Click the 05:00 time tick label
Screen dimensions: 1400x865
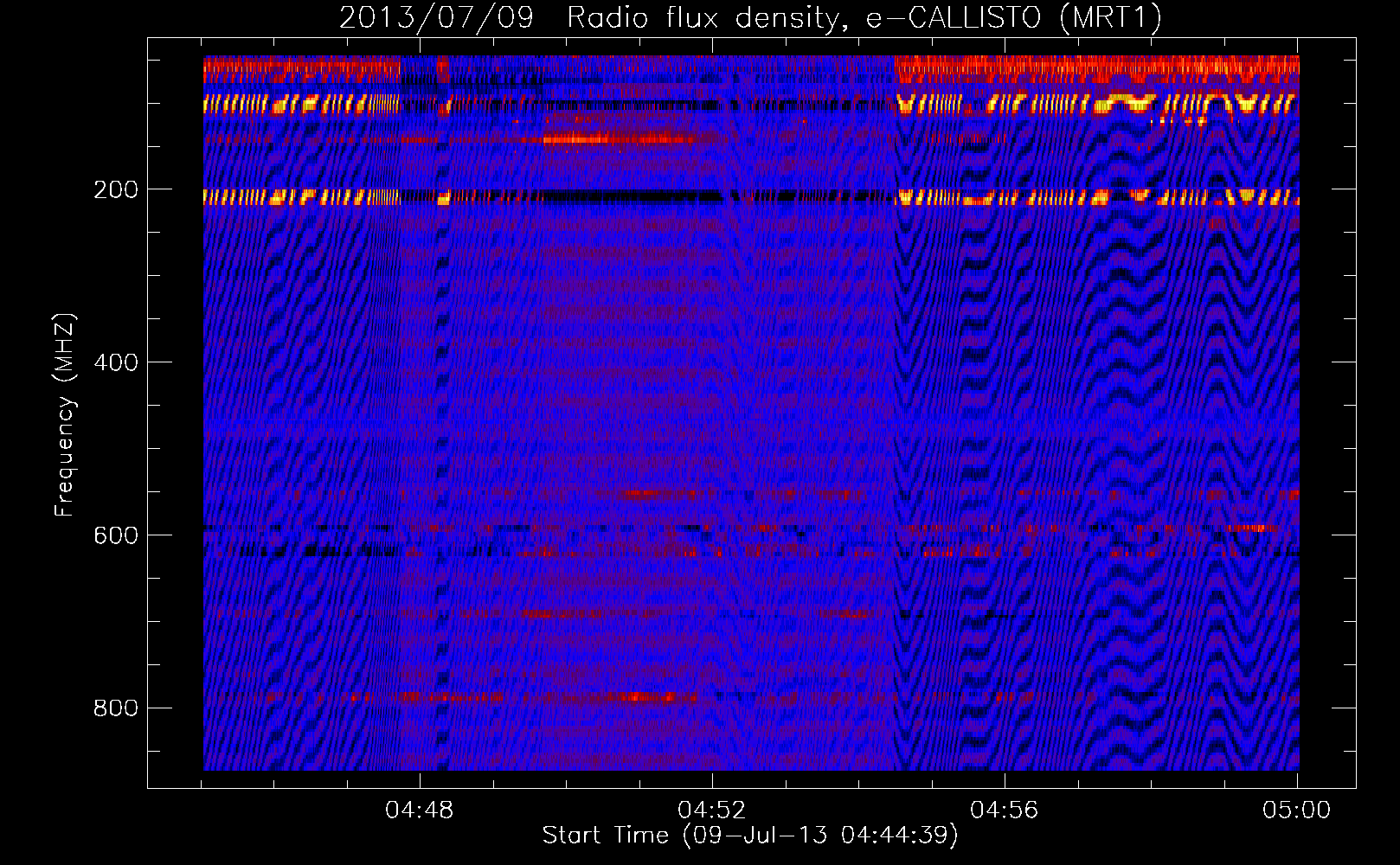point(1297,811)
